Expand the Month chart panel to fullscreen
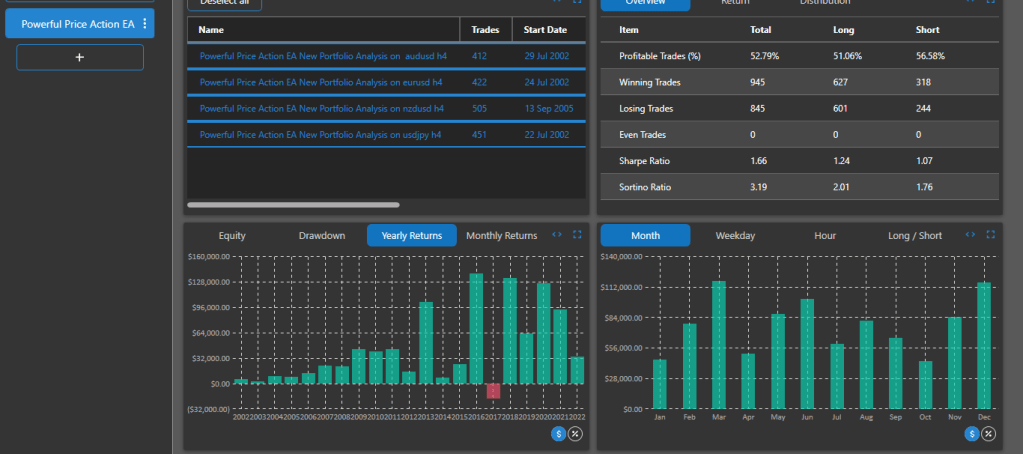The height and width of the screenshot is (454, 1023). point(990,235)
